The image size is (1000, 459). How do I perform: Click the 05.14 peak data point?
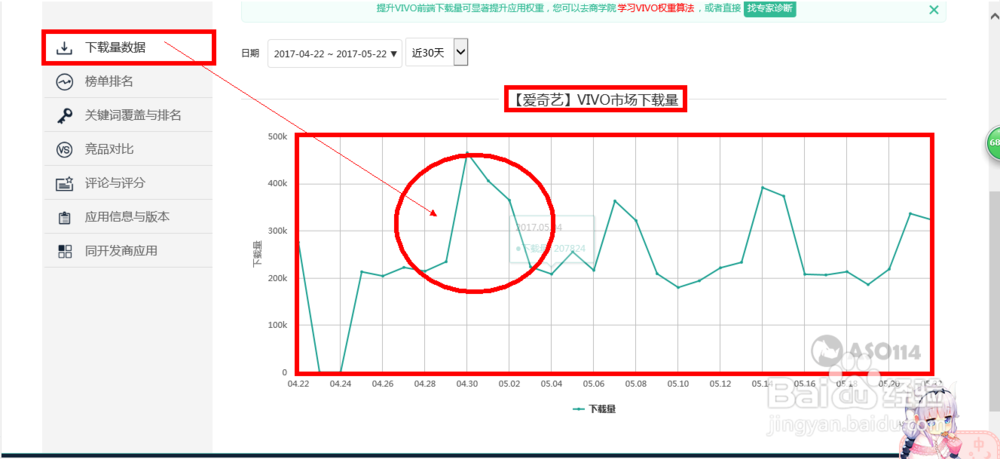click(762, 187)
